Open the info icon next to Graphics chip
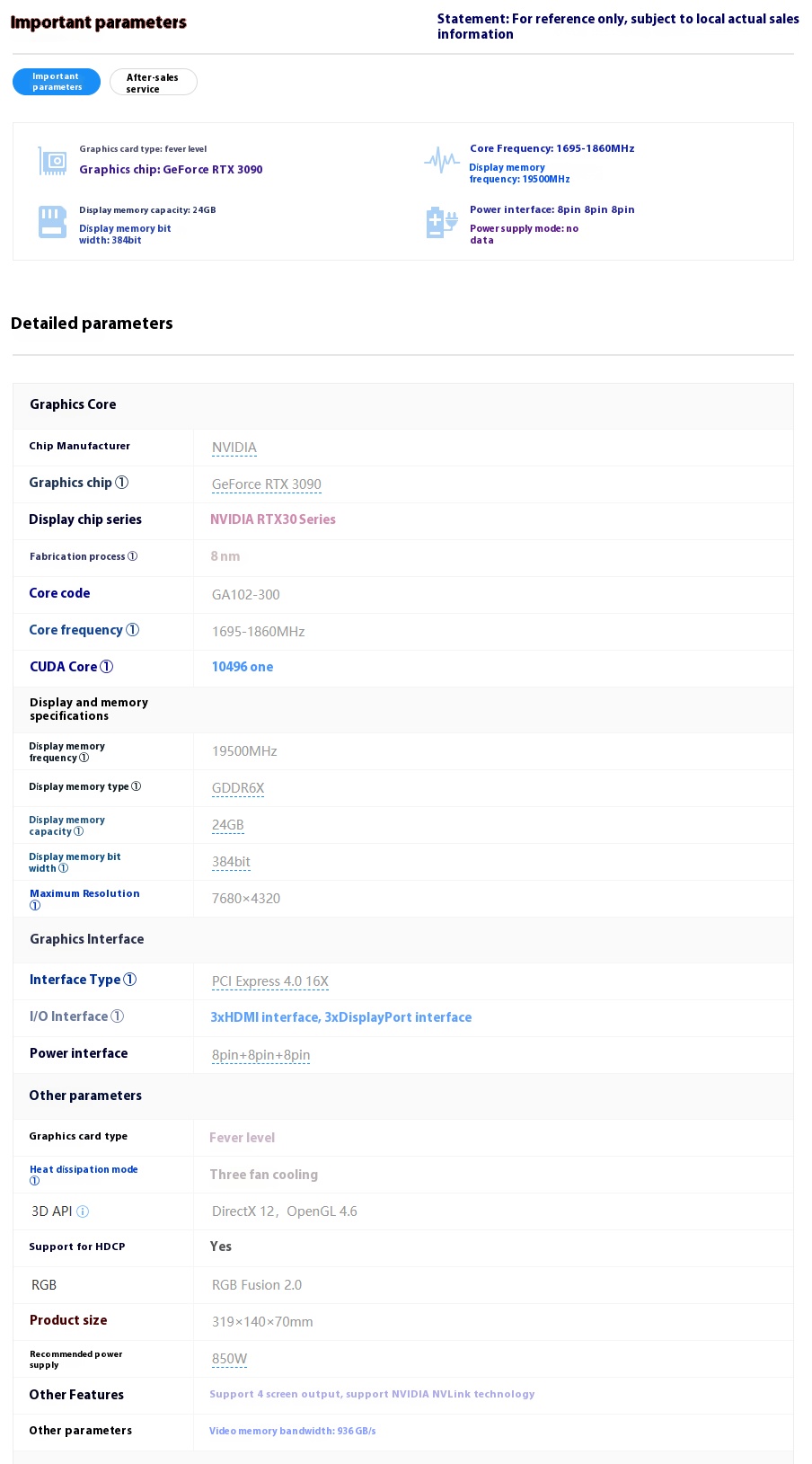Screen dimensions: 812x1464 (x=122, y=483)
